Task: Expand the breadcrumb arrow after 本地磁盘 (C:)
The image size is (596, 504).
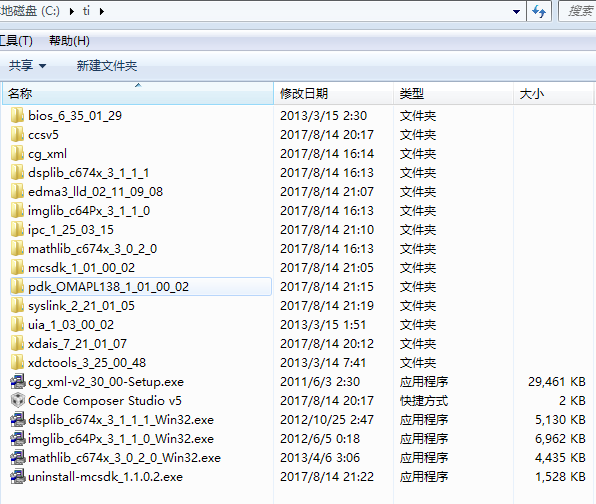Action: pos(71,11)
